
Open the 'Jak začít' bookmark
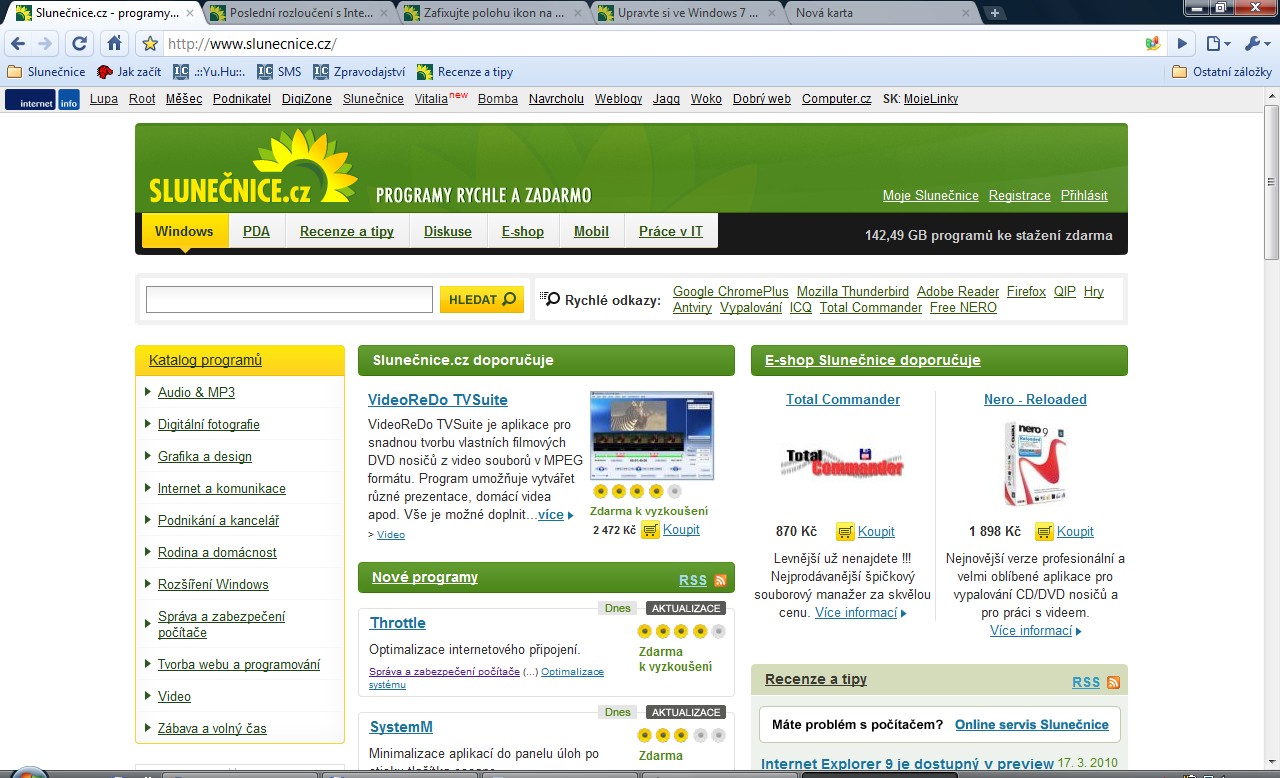[x=129, y=72]
